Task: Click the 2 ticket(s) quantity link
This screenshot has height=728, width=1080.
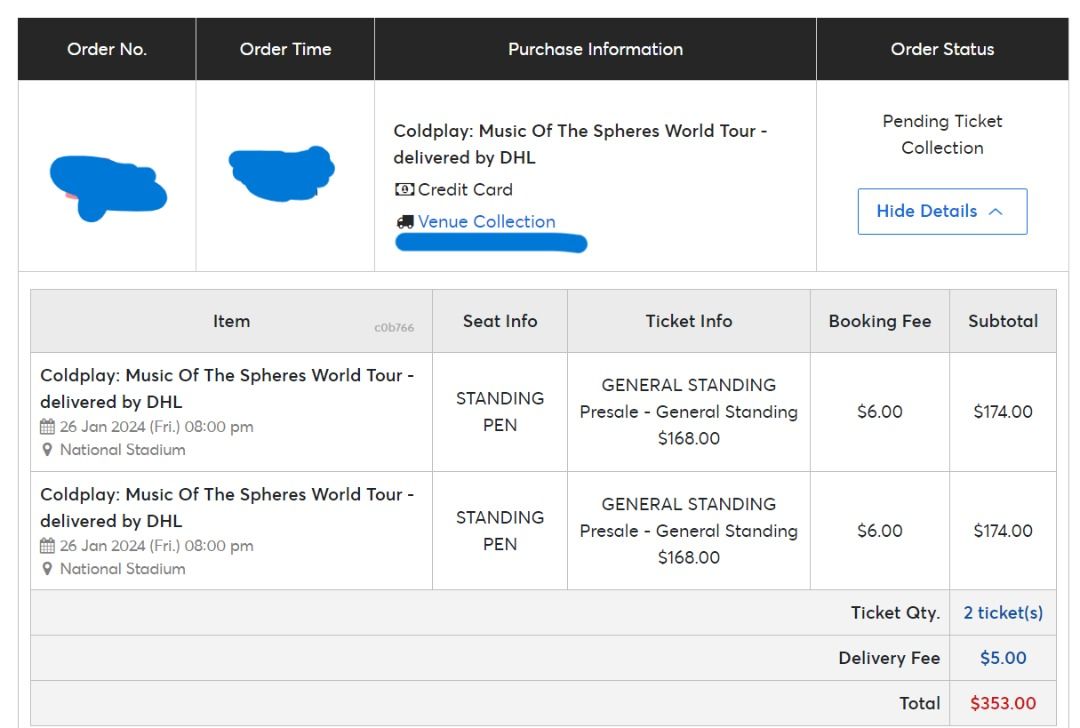Action: click(x=1003, y=612)
